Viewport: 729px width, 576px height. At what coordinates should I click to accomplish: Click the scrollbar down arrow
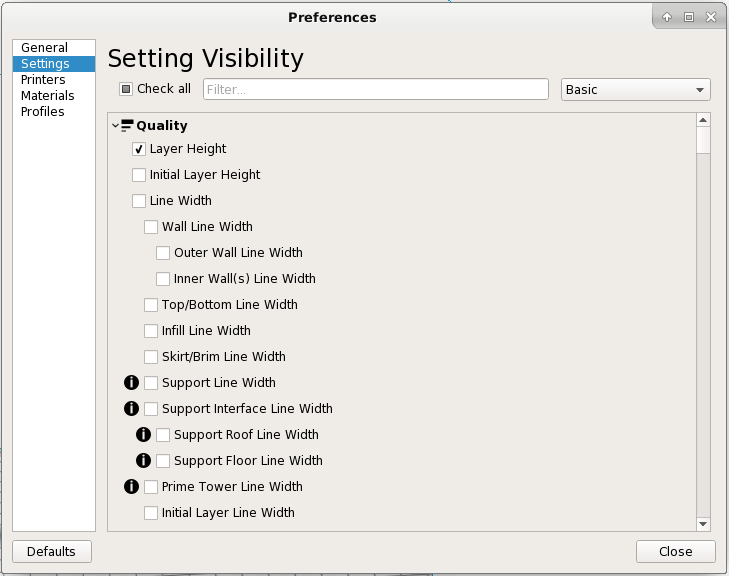(703, 524)
